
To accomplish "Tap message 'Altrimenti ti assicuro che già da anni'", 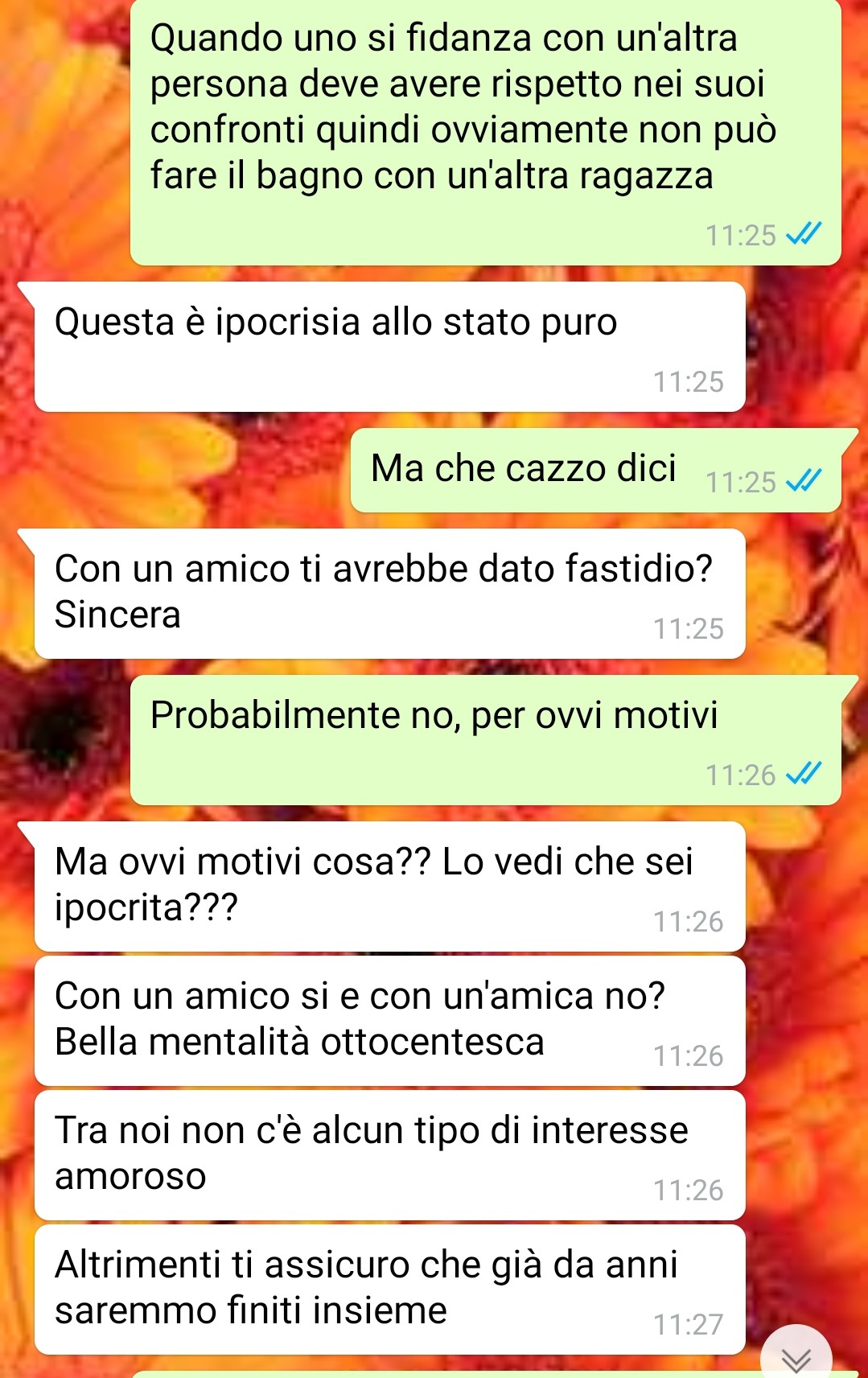I will pyautogui.click(x=389, y=1290).
